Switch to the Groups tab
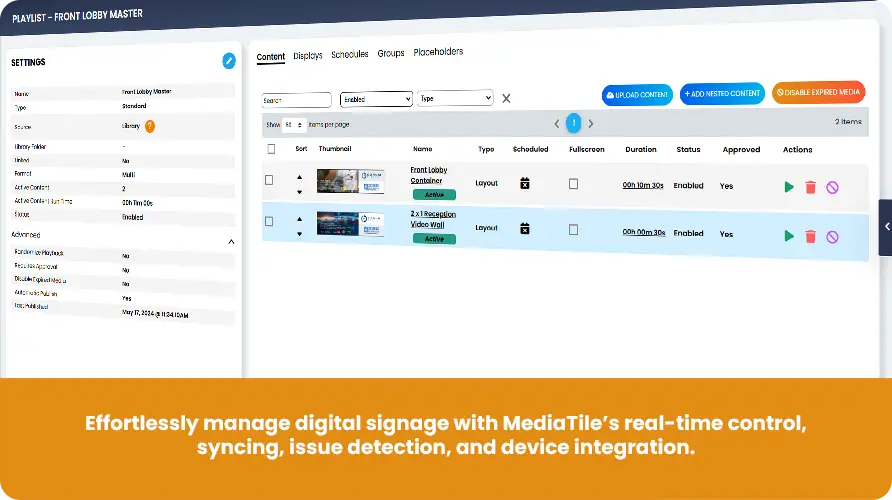Screen dimensions: 892x500 pyautogui.click(x=391, y=53)
